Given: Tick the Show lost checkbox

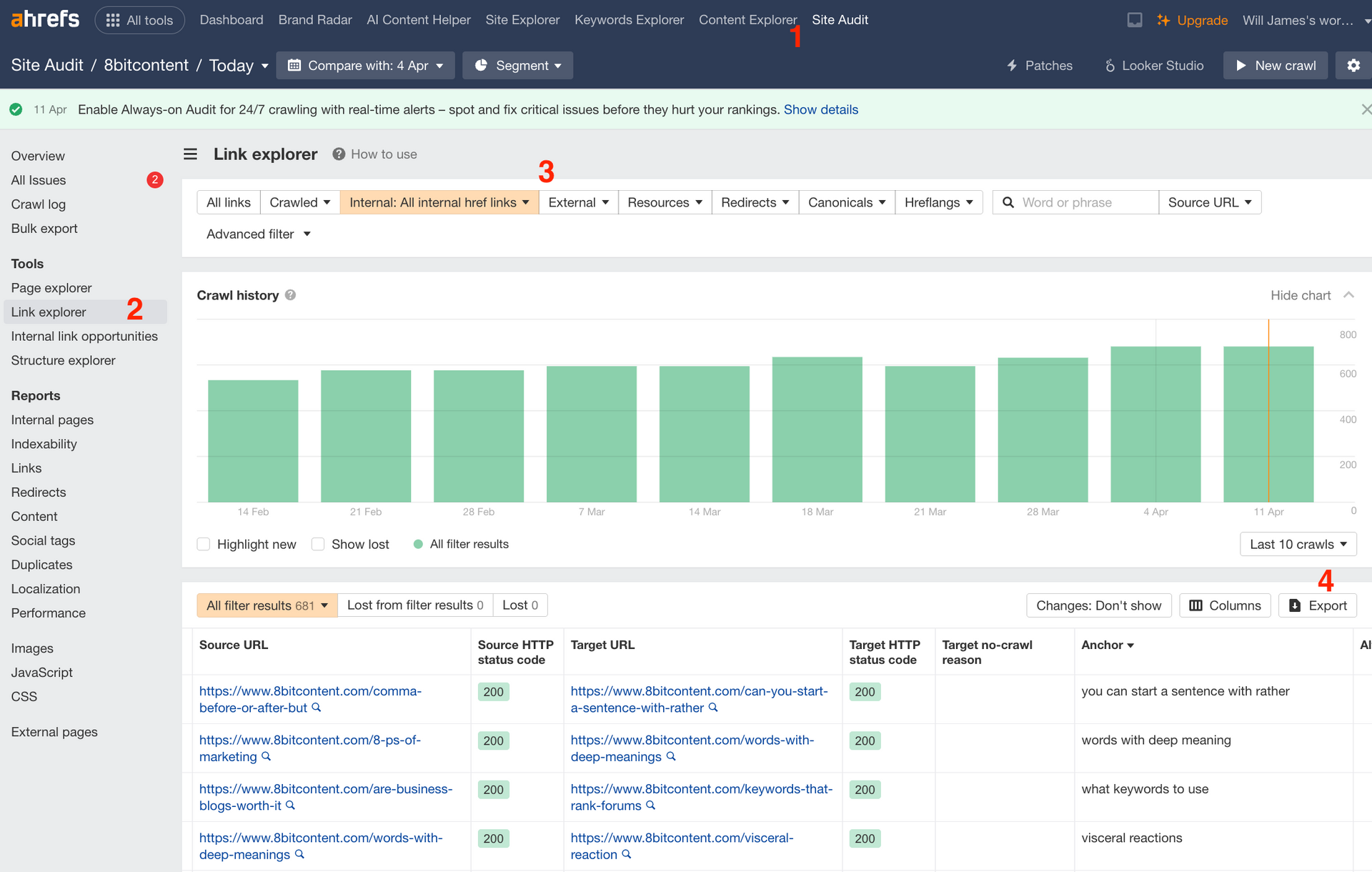Looking at the screenshot, I should pyautogui.click(x=318, y=545).
